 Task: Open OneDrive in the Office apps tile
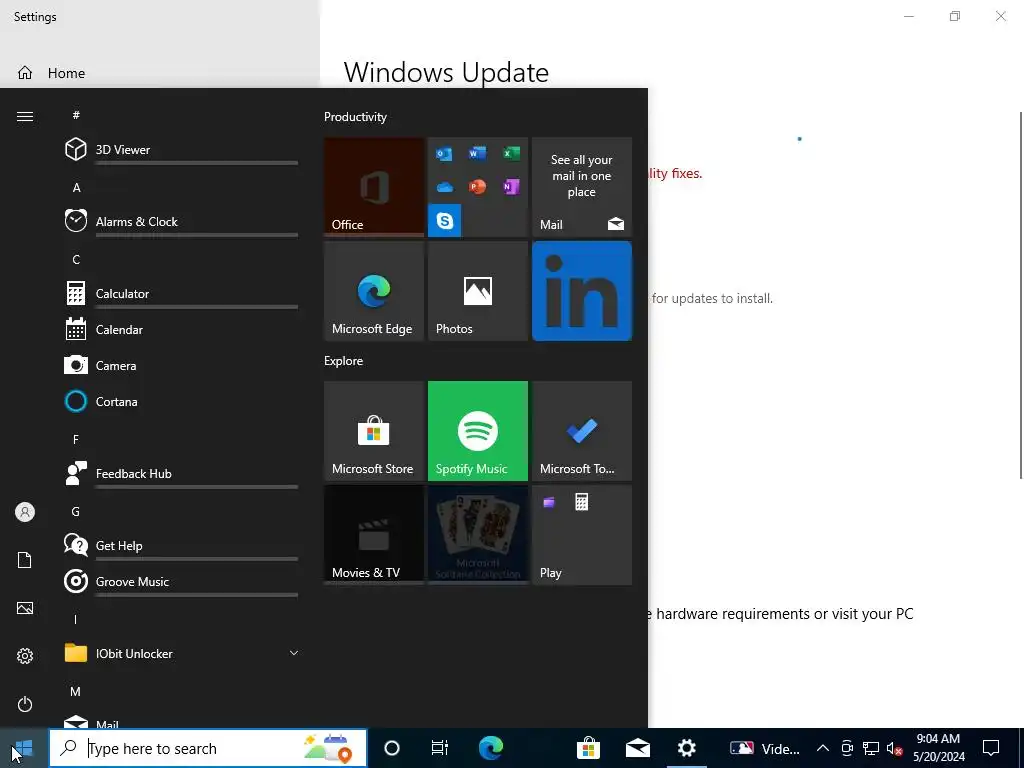445,187
